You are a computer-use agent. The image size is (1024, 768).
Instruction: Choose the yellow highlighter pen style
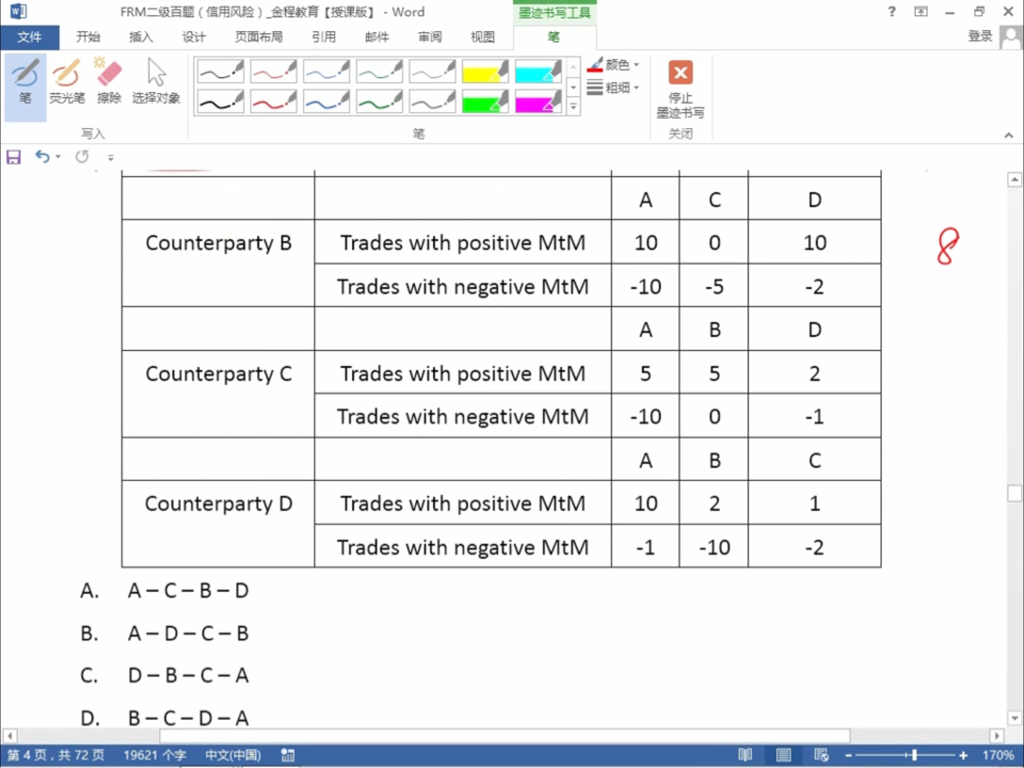point(485,71)
